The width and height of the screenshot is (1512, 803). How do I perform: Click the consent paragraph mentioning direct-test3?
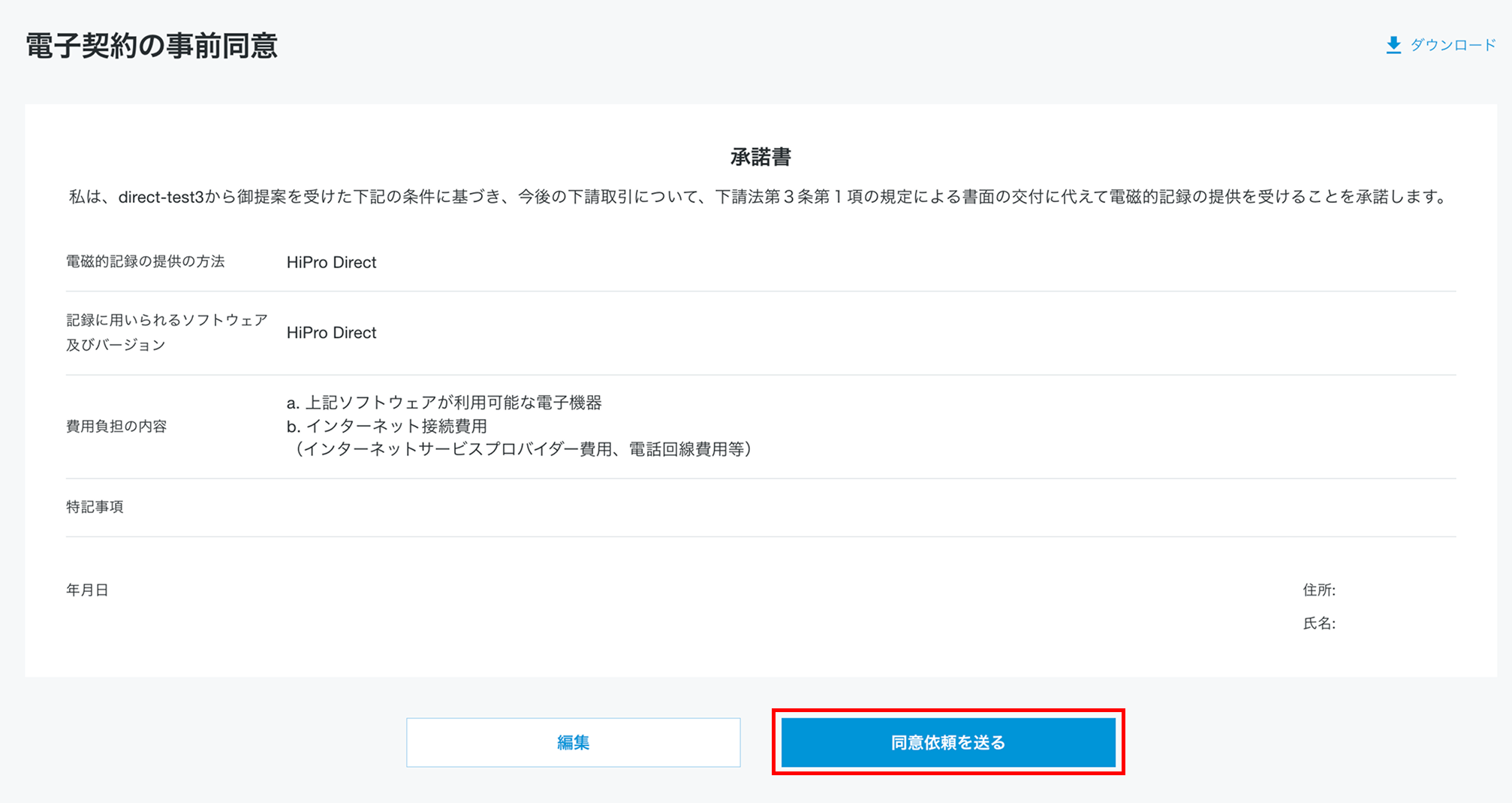[x=758, y=197]
